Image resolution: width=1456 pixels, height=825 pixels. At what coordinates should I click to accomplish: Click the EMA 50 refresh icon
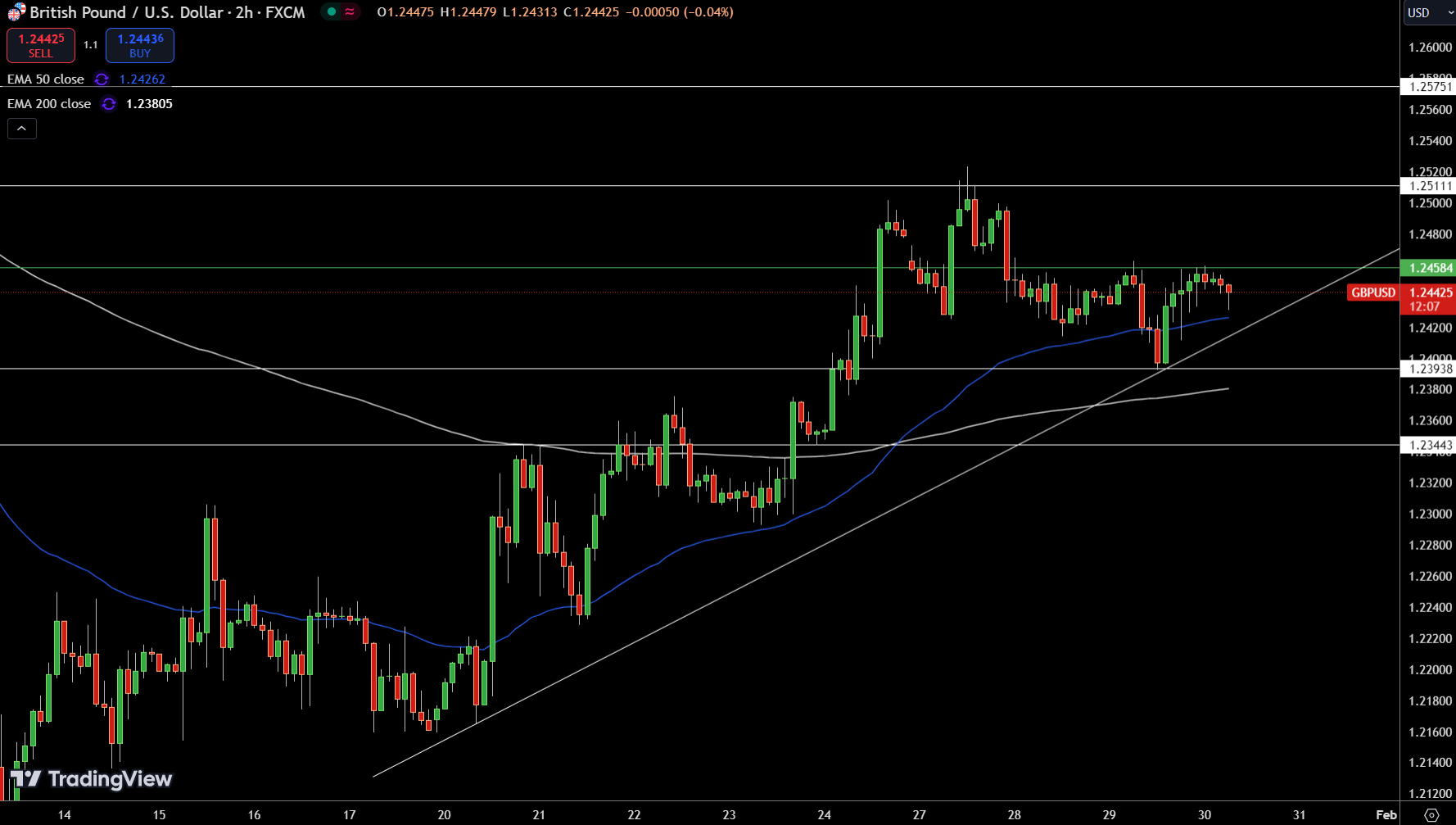coord(102,79)
